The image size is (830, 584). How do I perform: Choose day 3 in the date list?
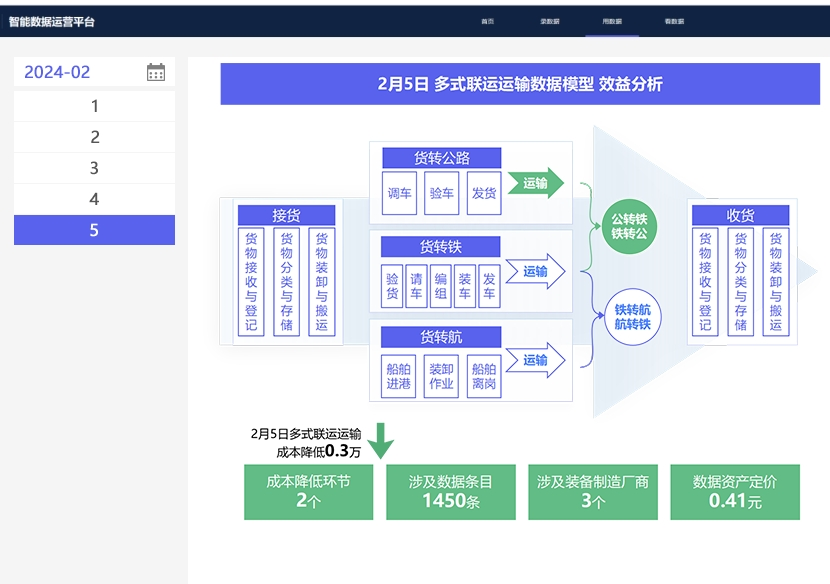[x=95, y=168]
